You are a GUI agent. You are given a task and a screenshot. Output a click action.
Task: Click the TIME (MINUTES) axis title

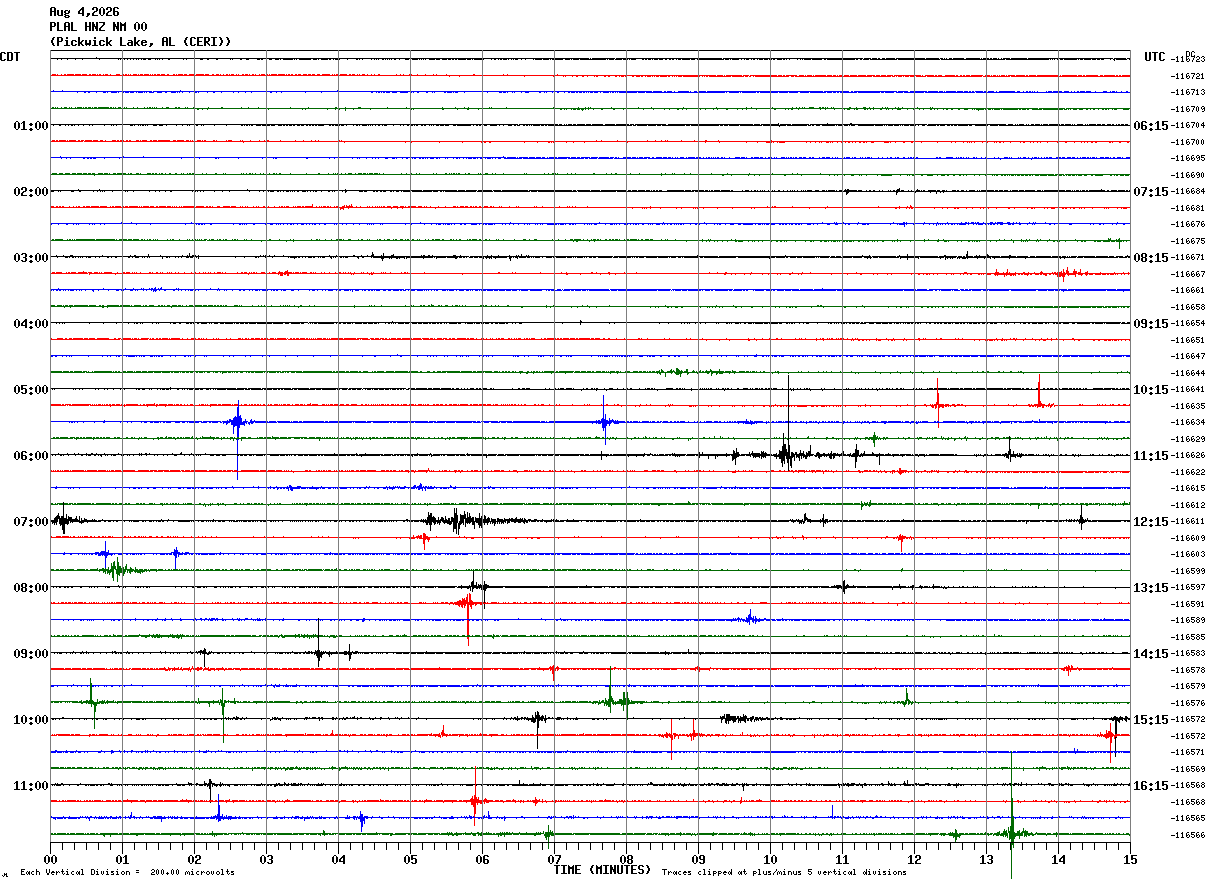pyautogui.click(x=602, y=870)
